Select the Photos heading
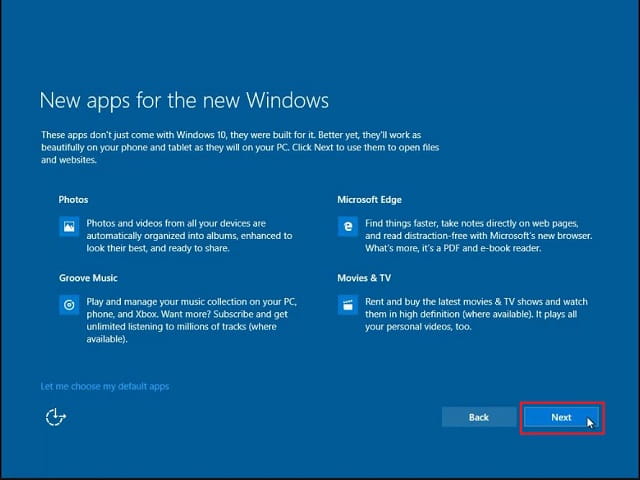Image resolution: width=640 pixels, height=480 pixels. [73, 200]
